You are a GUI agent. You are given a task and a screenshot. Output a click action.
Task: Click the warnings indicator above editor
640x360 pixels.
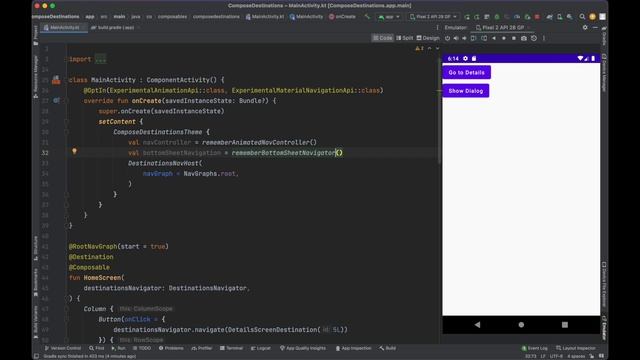pos(419,48)
